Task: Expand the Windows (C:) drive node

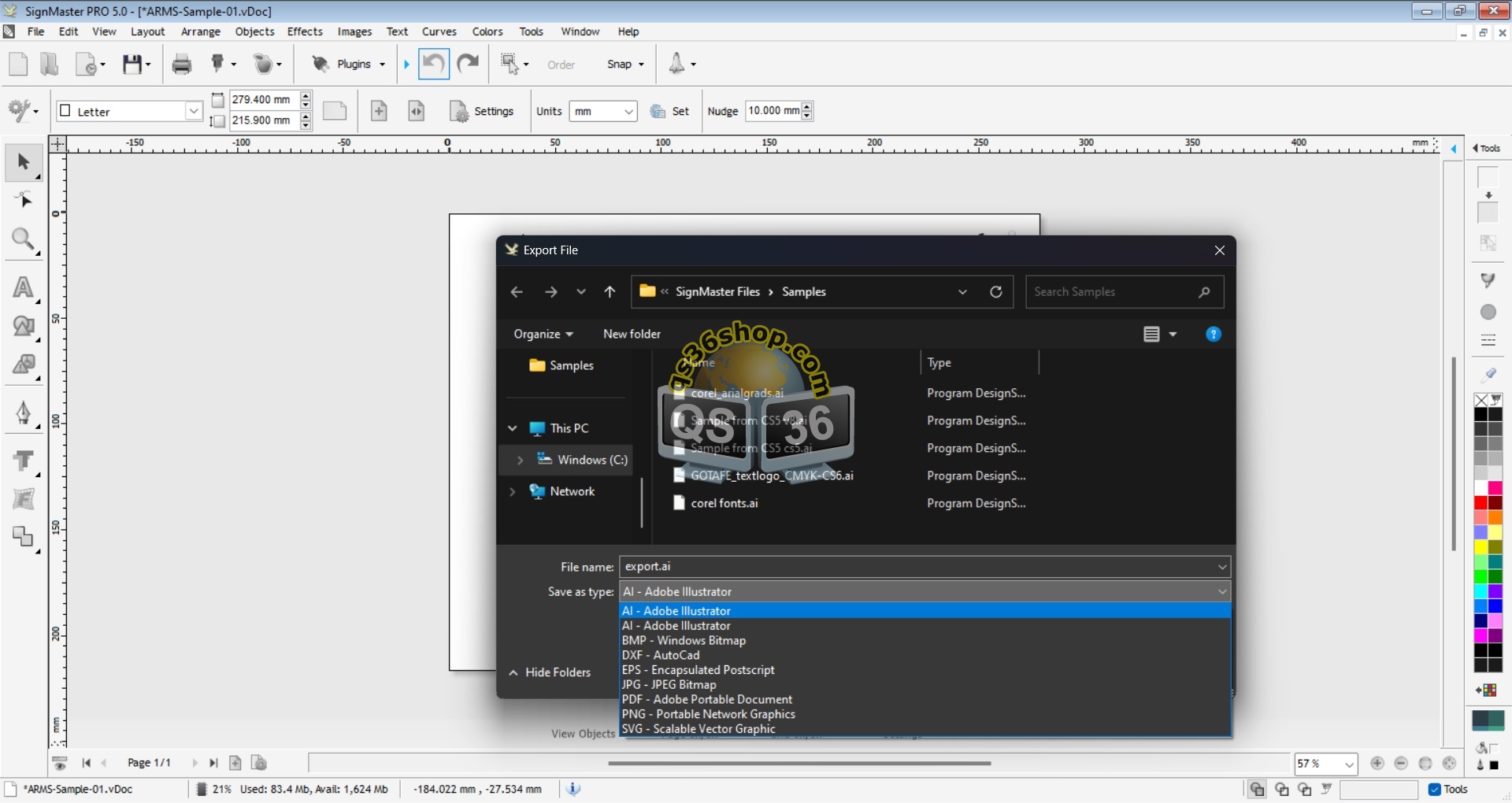Action: click(x=520, y=460)
